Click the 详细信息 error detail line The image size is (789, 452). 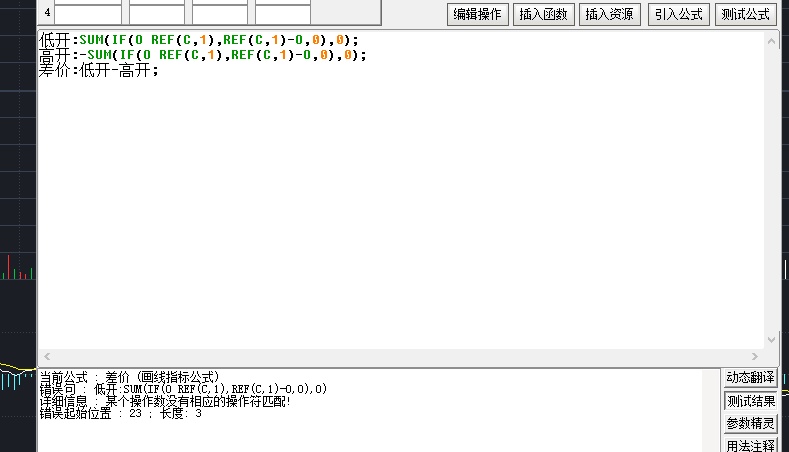165,402
